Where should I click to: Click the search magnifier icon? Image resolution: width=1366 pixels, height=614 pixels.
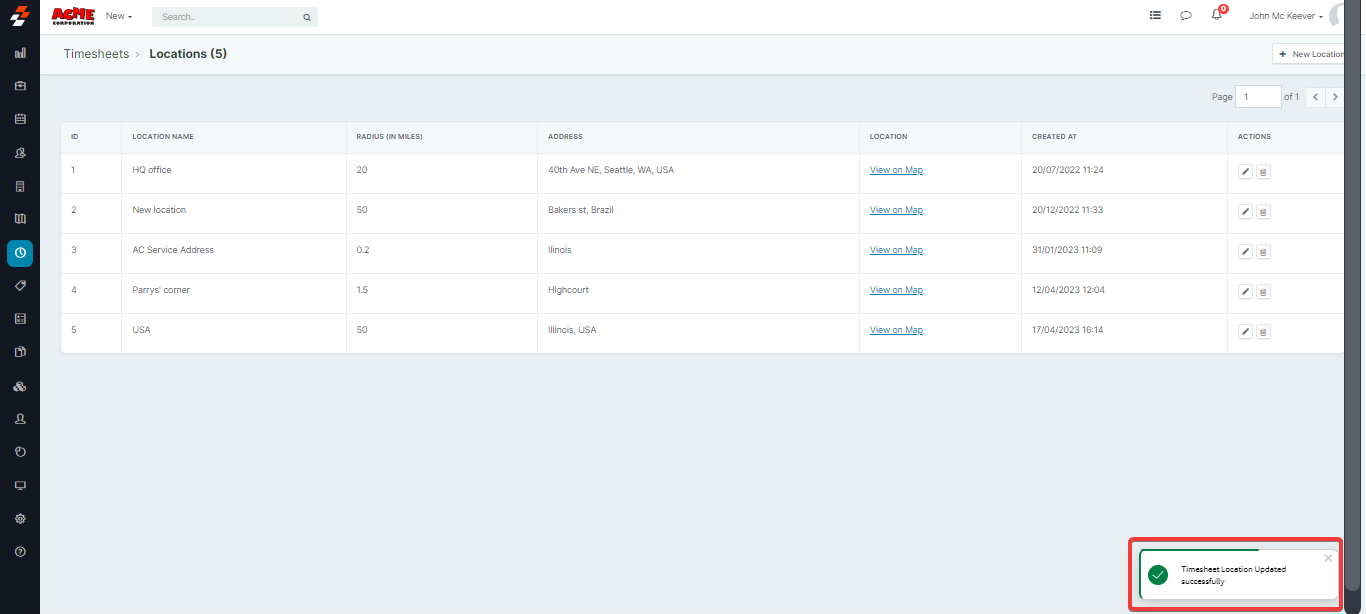point(307,17)
